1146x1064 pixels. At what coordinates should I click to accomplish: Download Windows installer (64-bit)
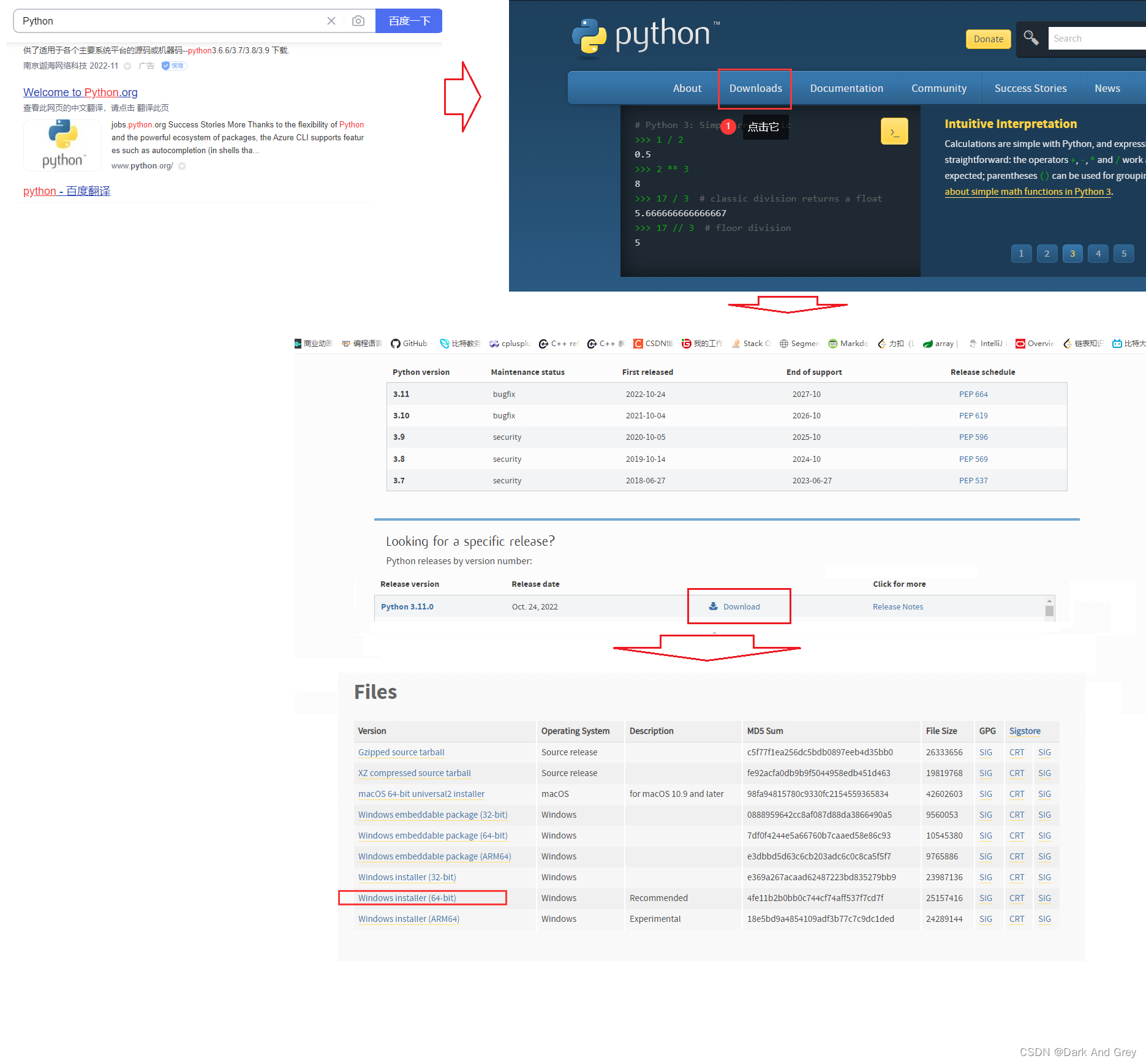tap(407, 898)
